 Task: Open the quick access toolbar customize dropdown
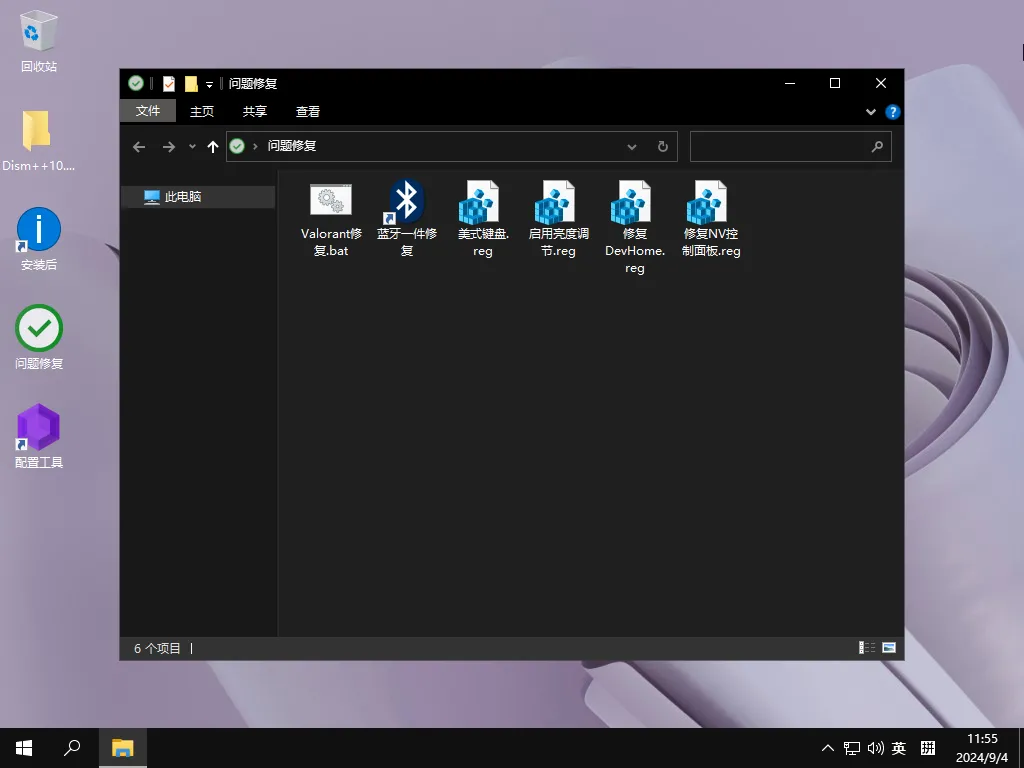210,83
